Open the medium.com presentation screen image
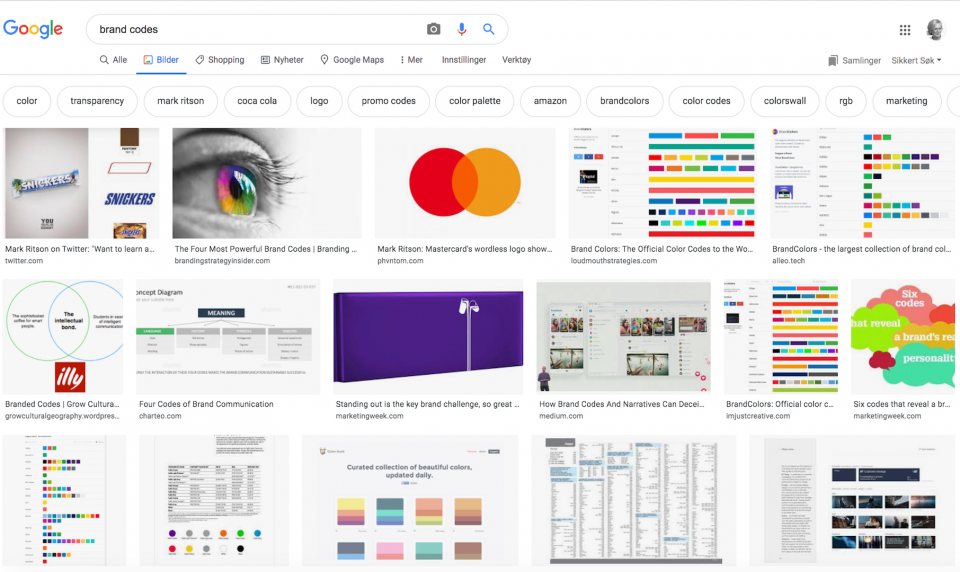The height and width of the screenshot is (572, 960). [623, 336]
